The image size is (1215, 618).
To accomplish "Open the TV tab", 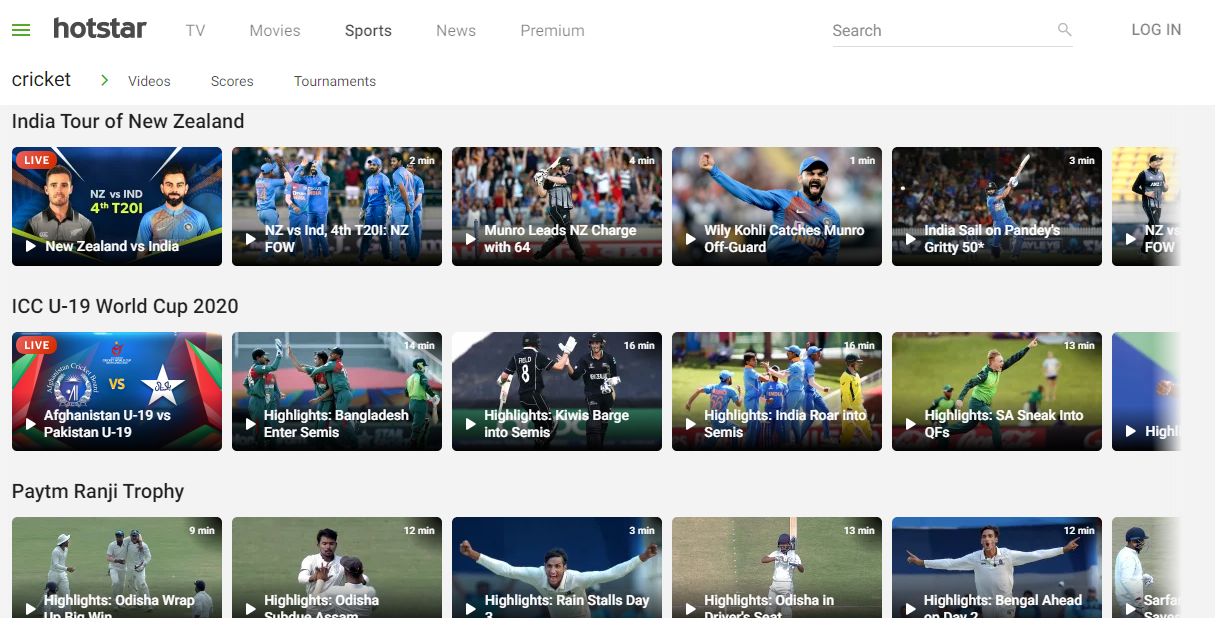I will [195, 30].
